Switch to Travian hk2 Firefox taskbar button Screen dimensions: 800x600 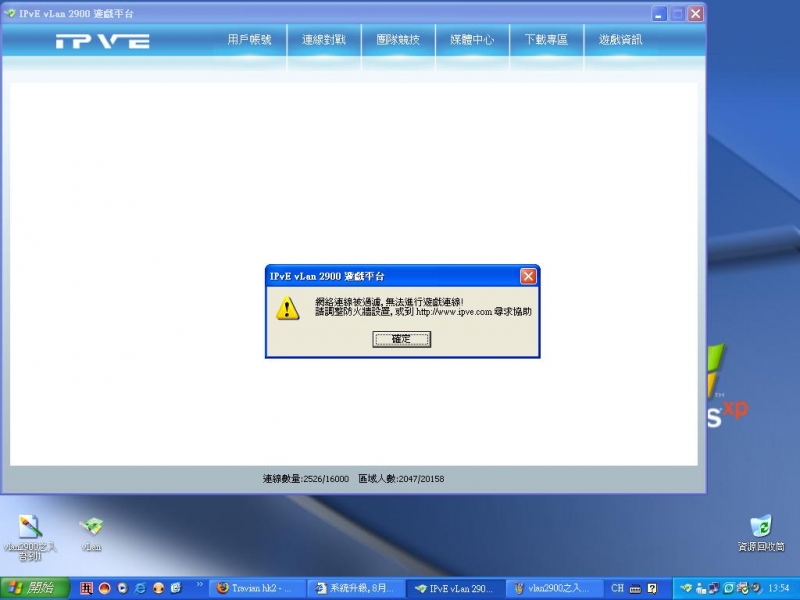point(258,588)
